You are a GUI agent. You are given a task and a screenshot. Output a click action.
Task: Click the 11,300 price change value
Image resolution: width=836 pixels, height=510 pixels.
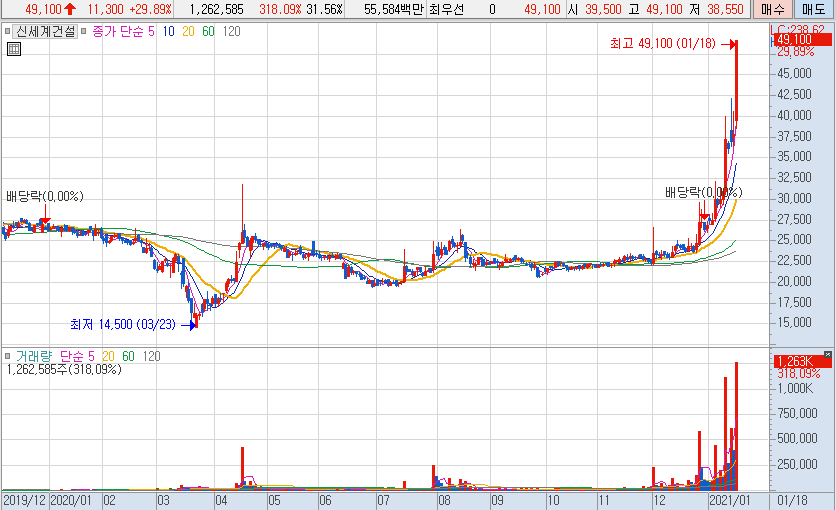tap(106, 10)
